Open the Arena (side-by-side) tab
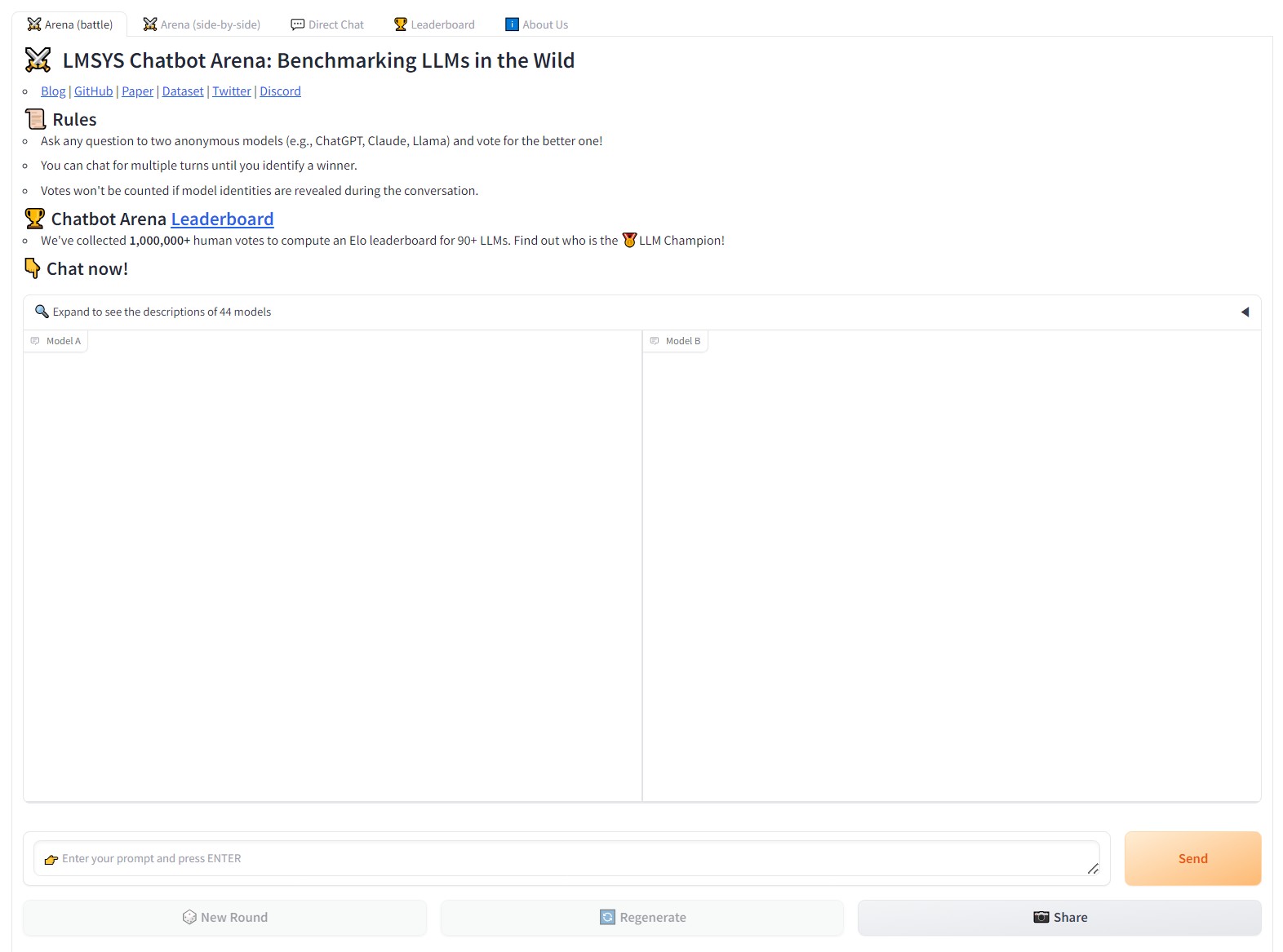1283x952 pixels. pyautogui.click(x=202, y=24)
